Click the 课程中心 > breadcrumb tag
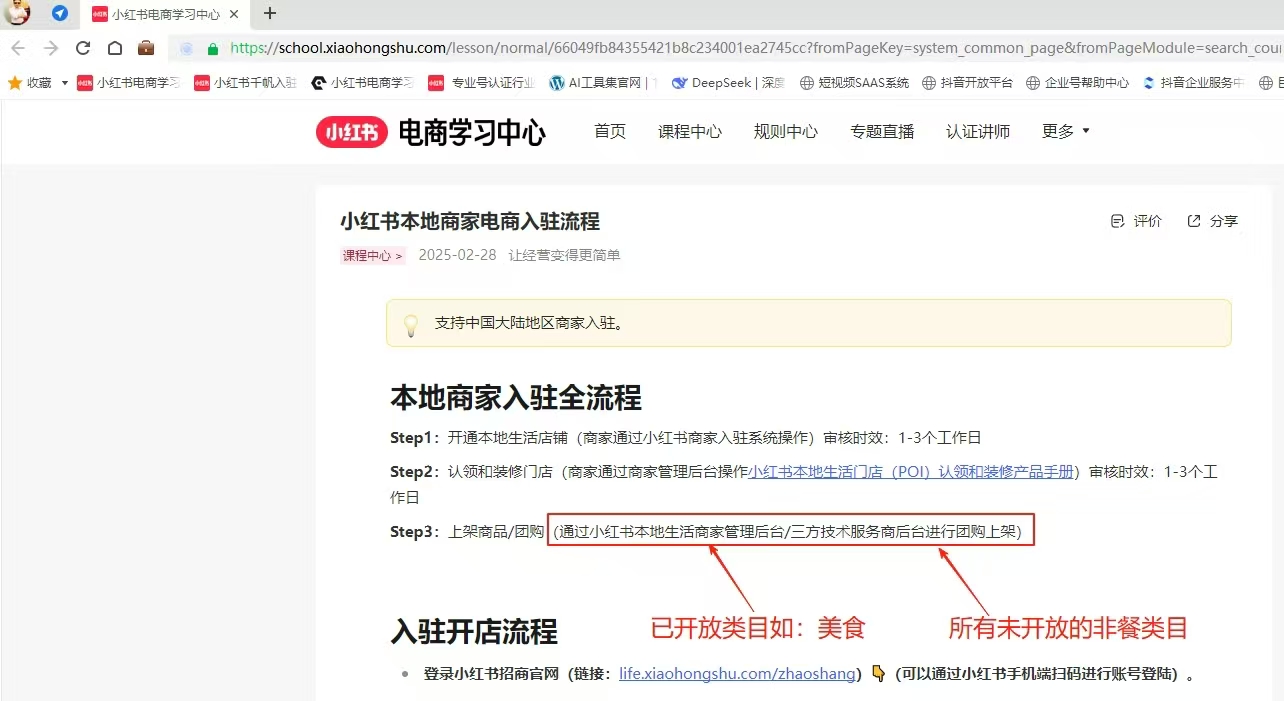1284x701 pixels. 373,255
